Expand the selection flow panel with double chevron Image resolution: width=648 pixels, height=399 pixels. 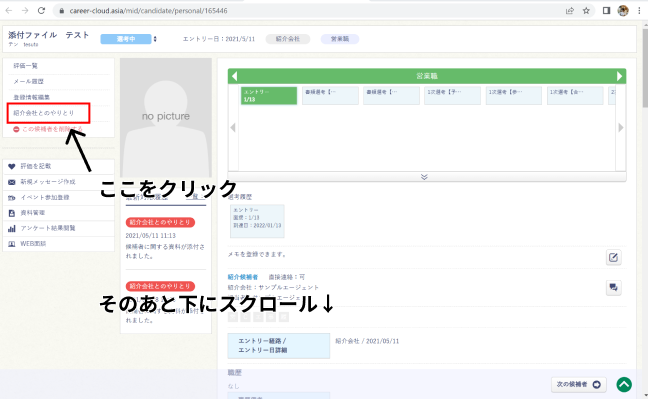point(424,177)
